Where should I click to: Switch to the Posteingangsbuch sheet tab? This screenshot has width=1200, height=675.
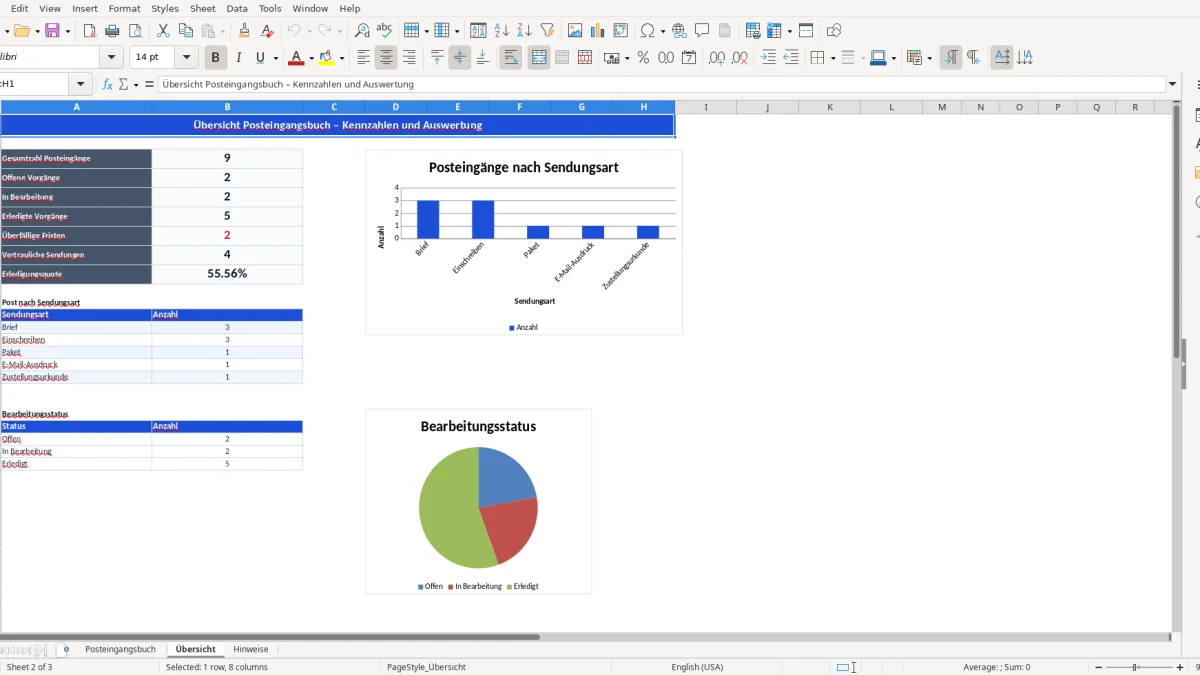click(x=121, y=649)
